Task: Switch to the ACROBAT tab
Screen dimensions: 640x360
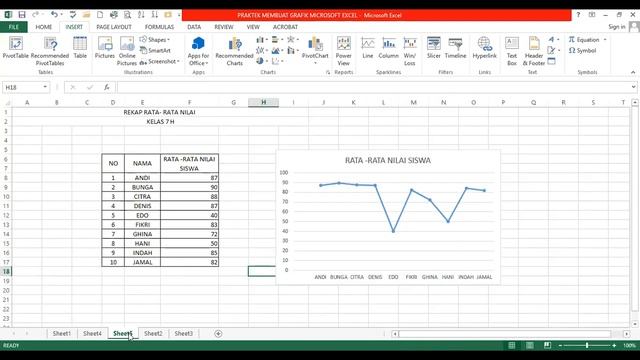Action: tap(285, 27)
